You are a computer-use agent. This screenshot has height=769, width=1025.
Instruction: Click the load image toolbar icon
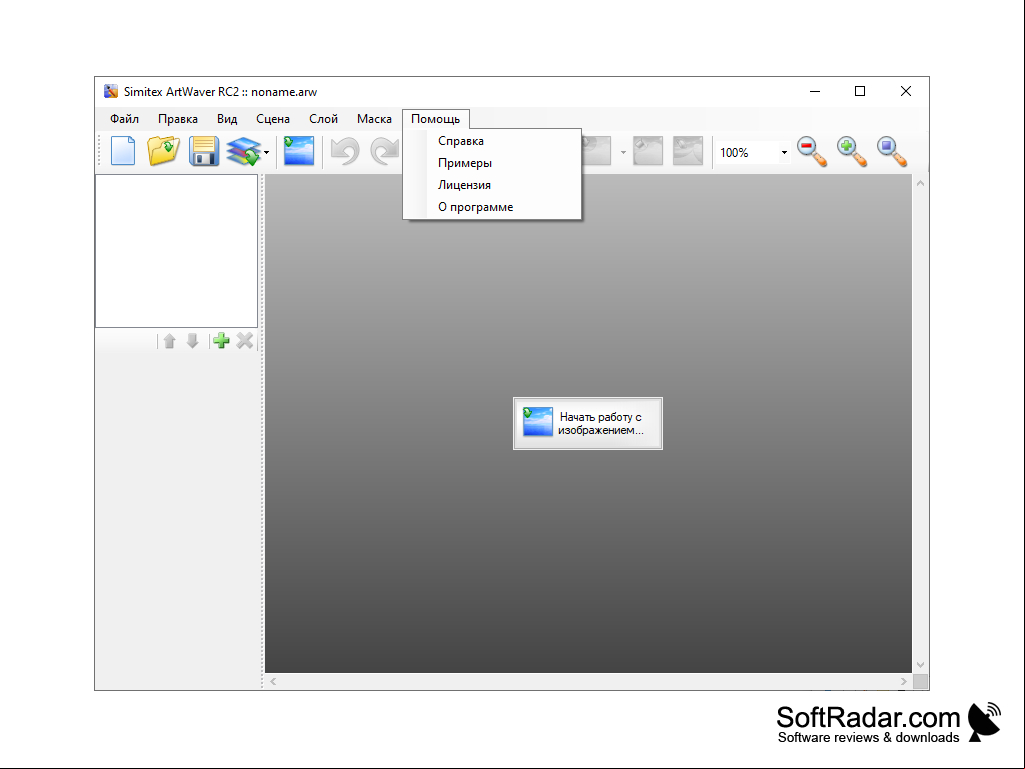coord(299,151)
